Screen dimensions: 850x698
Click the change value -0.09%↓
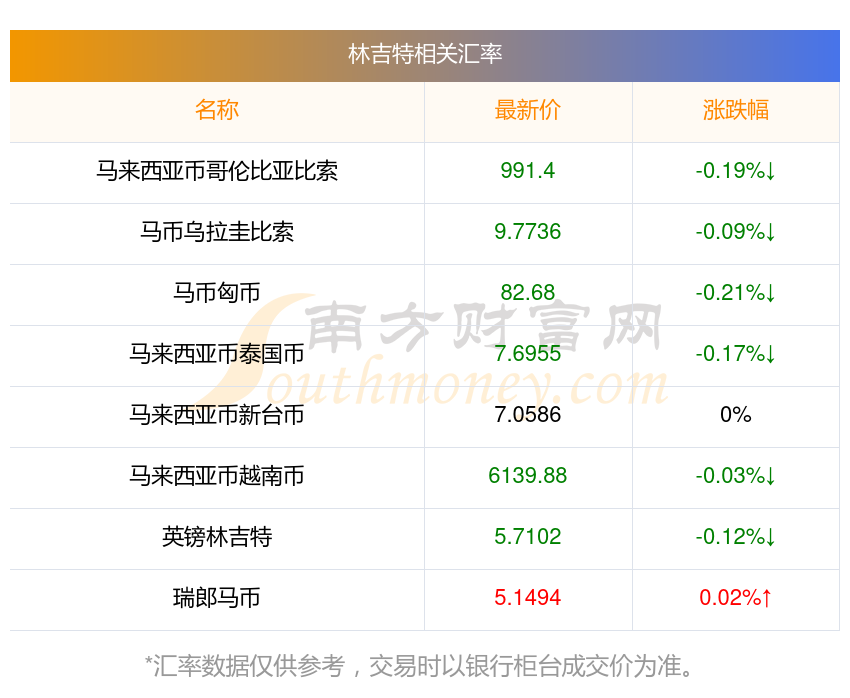(736, 232)
